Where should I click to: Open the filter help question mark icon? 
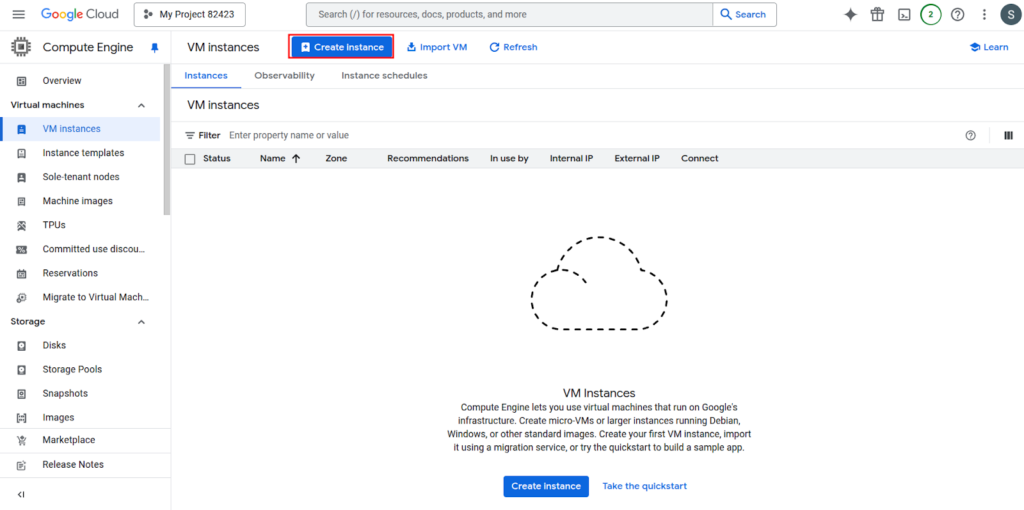coord(970,135)
